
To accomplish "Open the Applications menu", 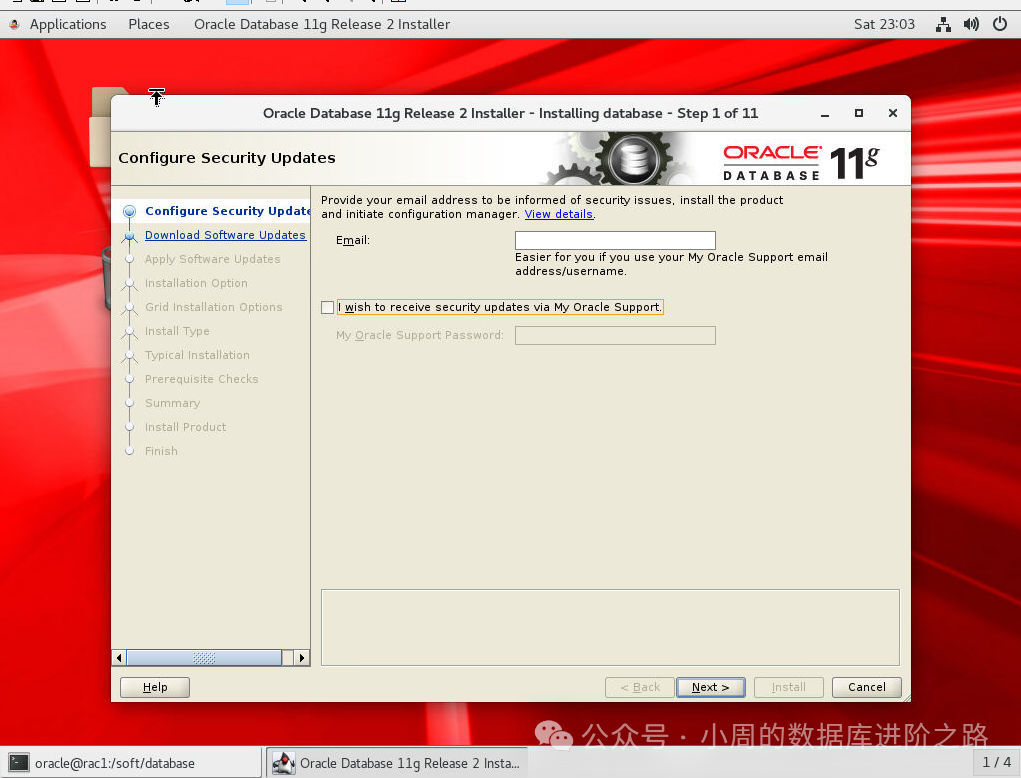I will point(68,24).
